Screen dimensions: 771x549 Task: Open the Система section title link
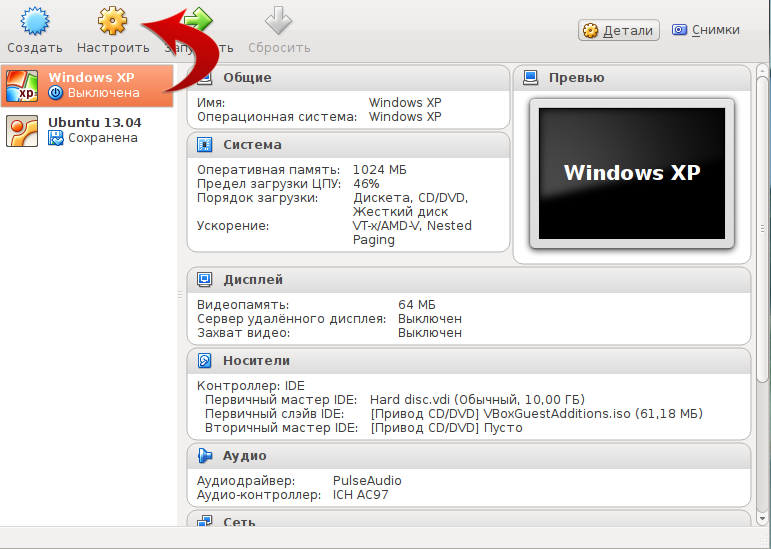[252, 145]
